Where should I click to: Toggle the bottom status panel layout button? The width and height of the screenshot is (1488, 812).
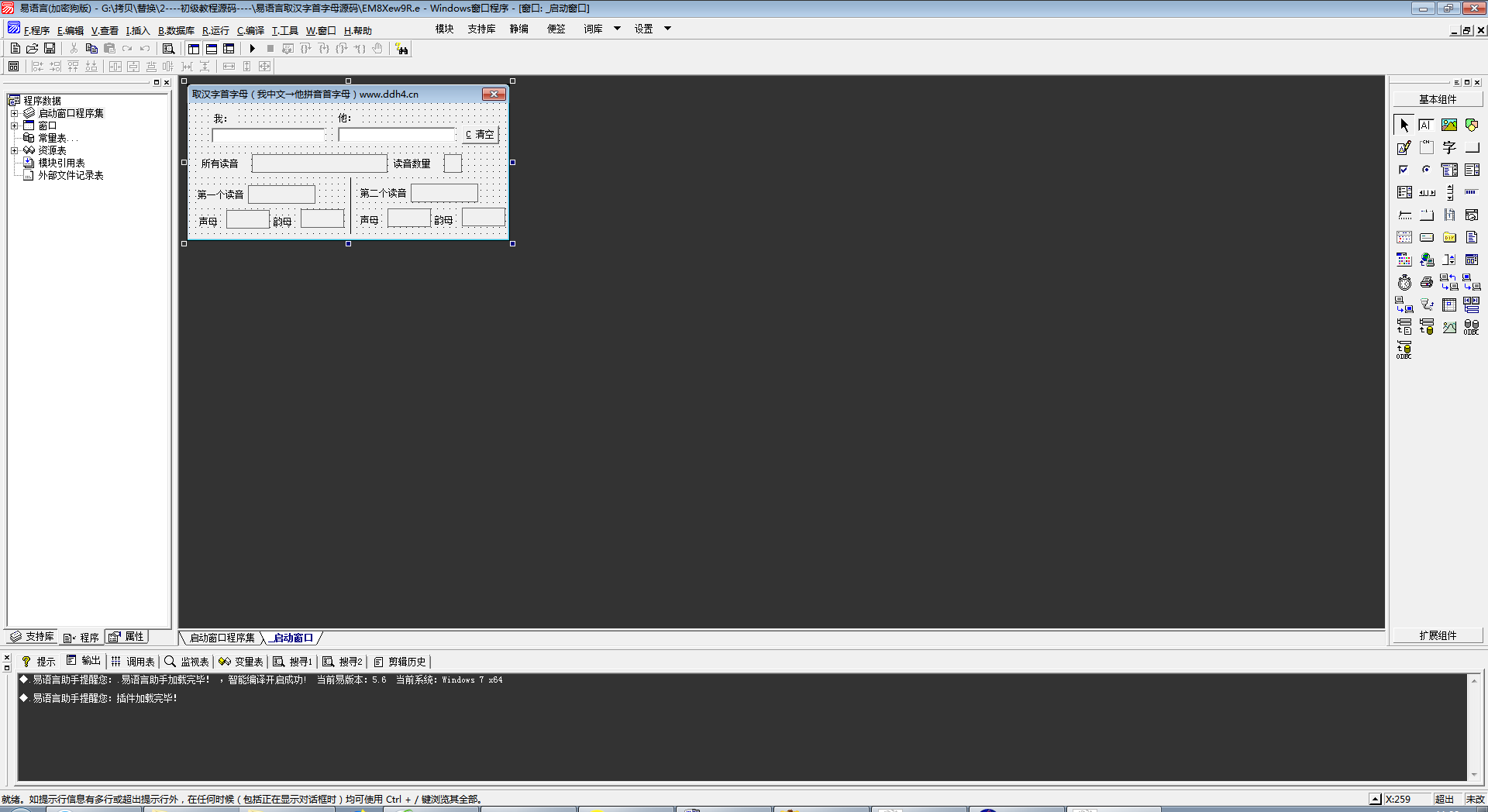[x=212, y=49]
